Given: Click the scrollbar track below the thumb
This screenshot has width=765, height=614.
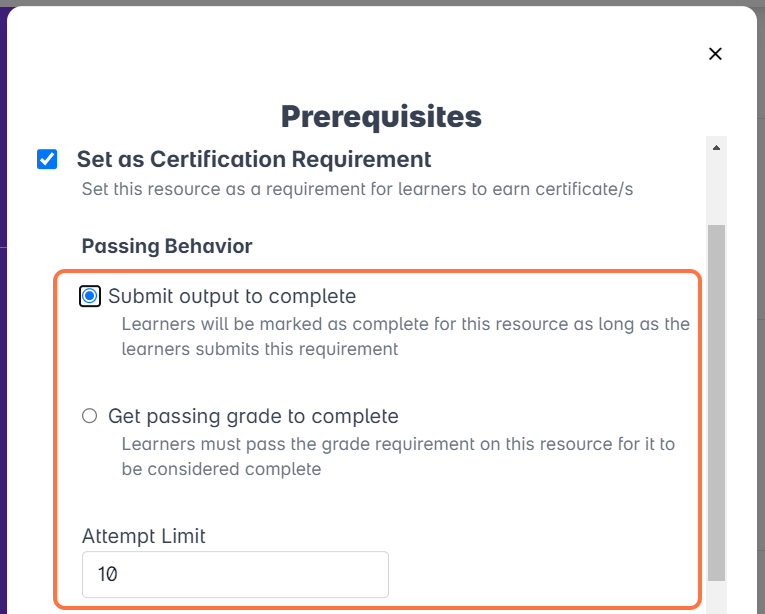Looking at the screenshot, I should click(716, 596).
